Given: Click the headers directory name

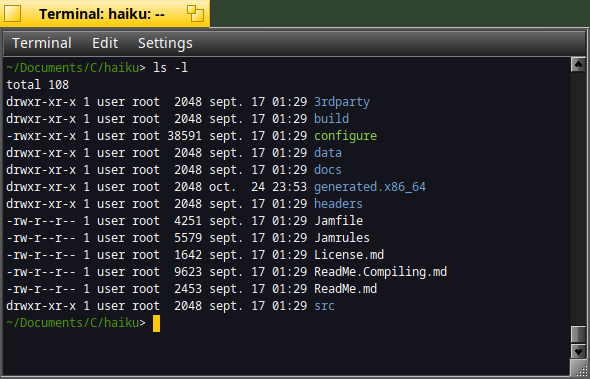Looking at the screenshot, I should coord(338,204).
